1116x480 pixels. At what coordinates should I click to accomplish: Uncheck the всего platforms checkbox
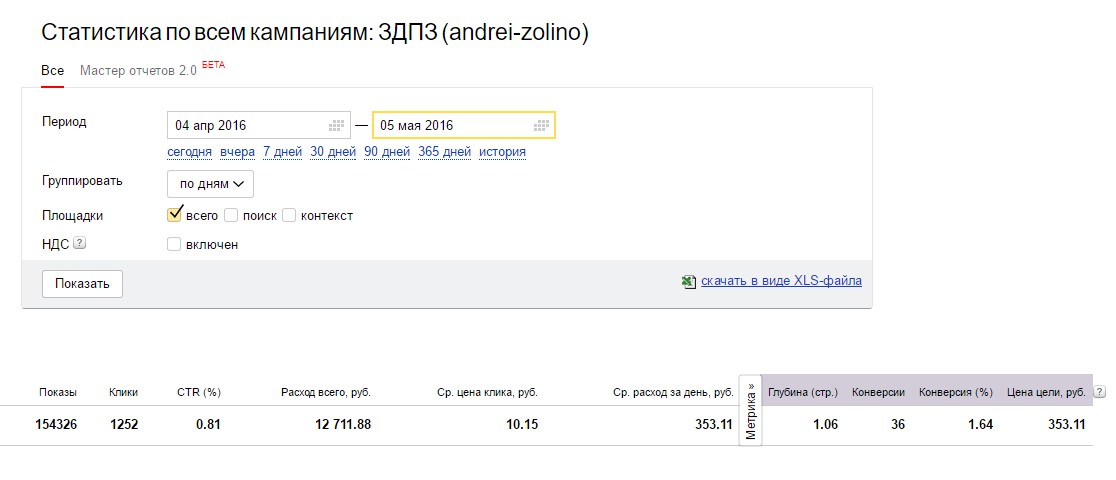(x=174, y=214)
